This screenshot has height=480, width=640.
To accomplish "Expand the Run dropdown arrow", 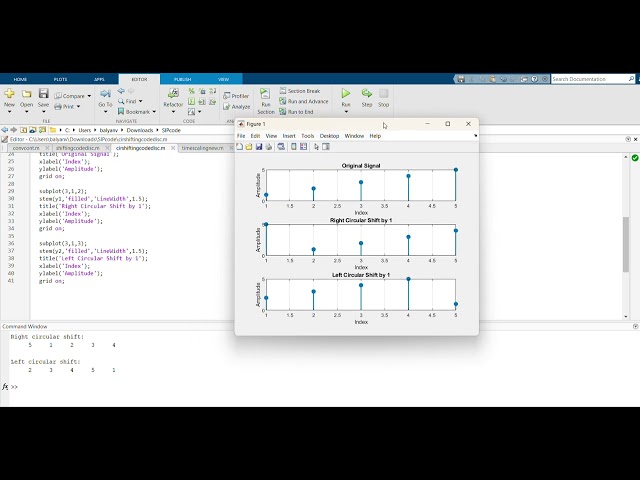I will click(x=346, y=112).
